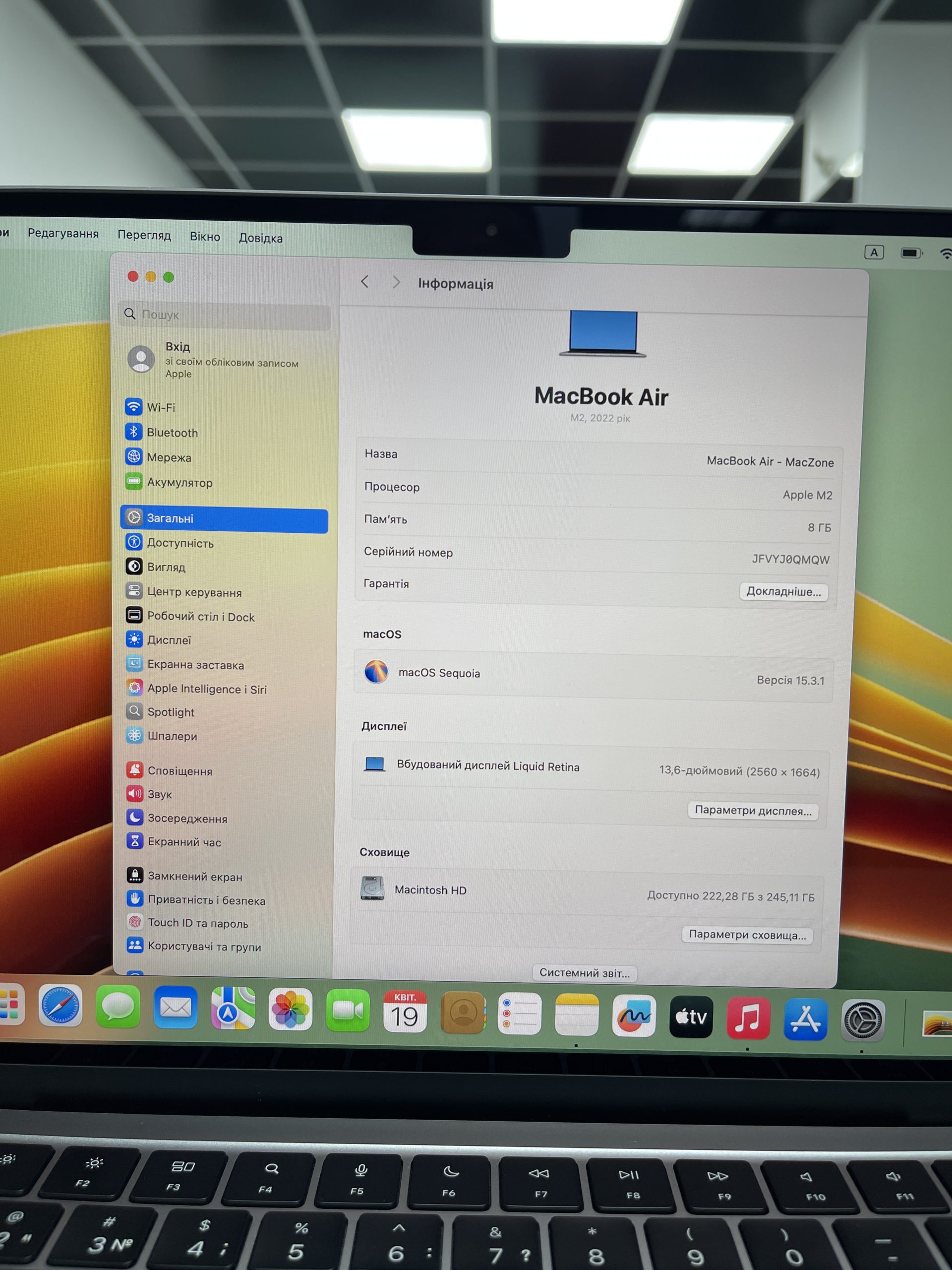Launch Safari from the Dock
This screenshot has width=952, height=1270.
(60, 1005)
